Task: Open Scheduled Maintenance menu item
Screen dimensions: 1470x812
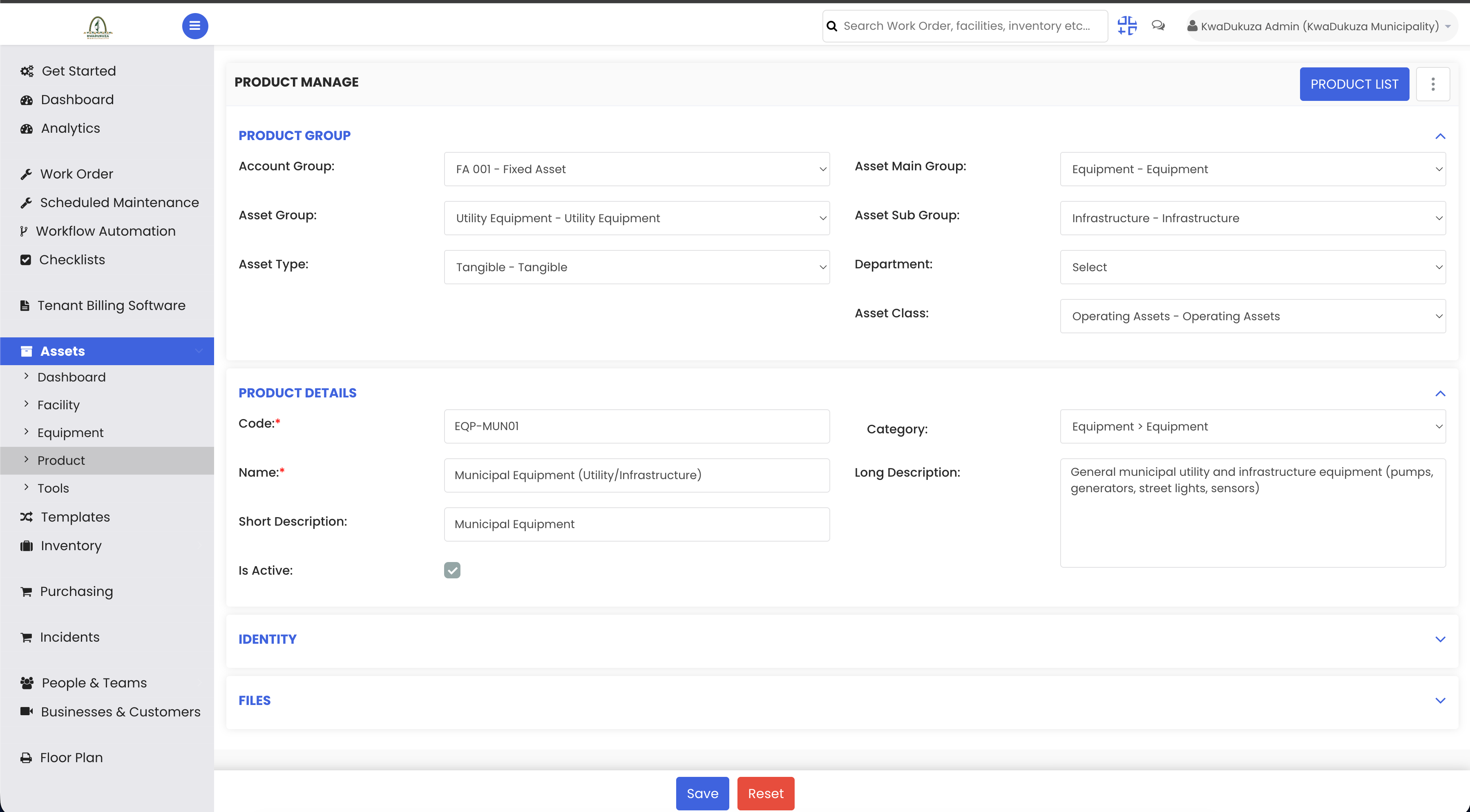Action: (x=119, y=203)
